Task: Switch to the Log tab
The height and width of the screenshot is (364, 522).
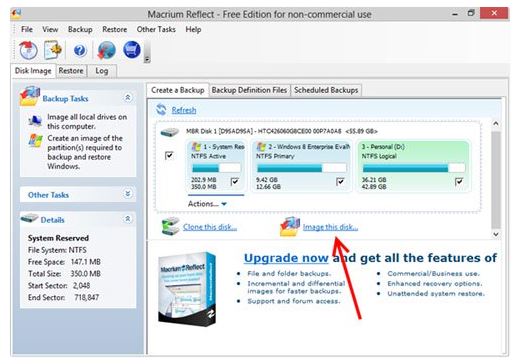Action: [x=102, y=71]
